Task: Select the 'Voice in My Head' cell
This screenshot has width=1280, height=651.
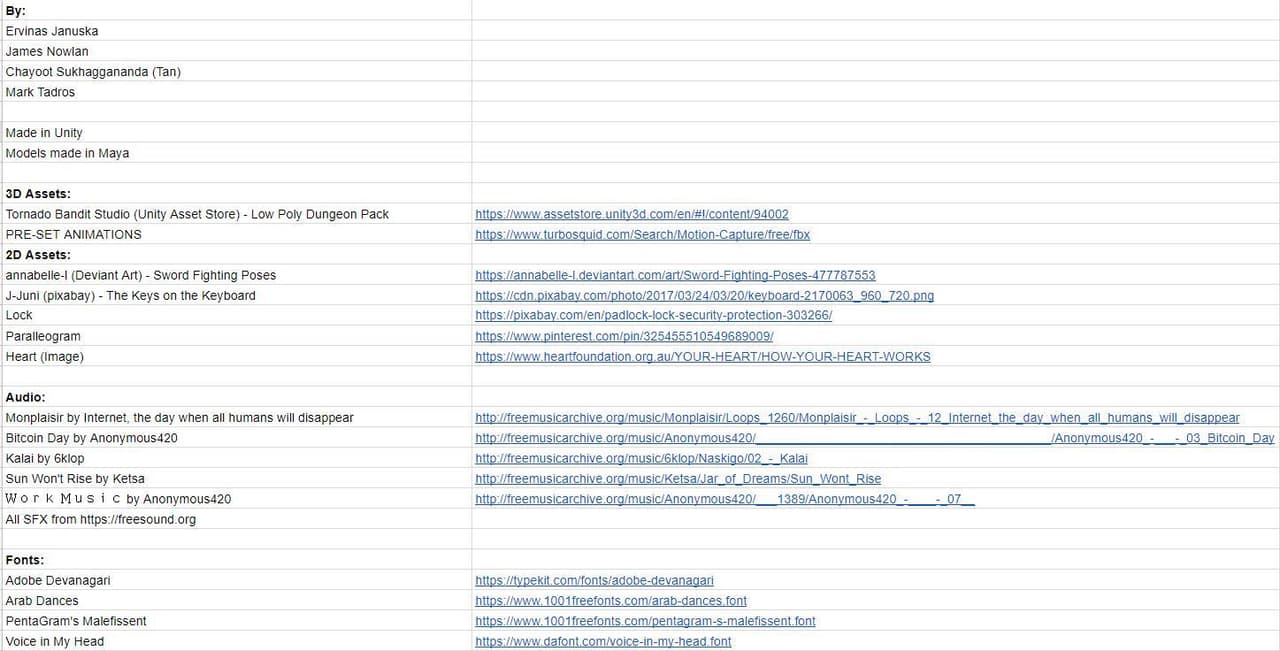Action: (236, 641)
